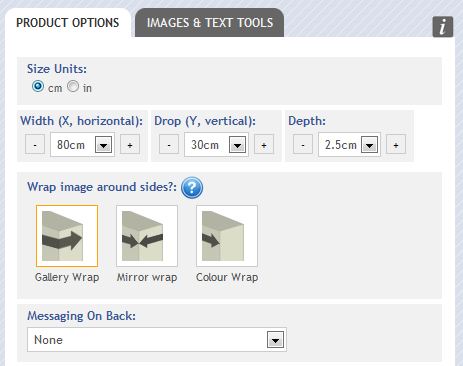Open the info icon panel

443,27
